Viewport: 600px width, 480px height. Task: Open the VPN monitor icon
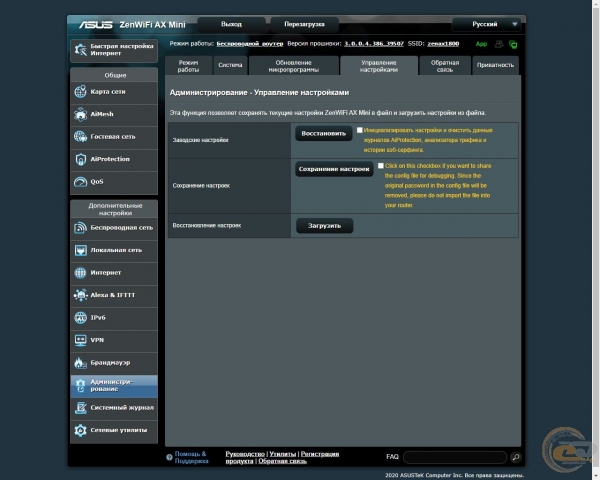click(80, 340)
